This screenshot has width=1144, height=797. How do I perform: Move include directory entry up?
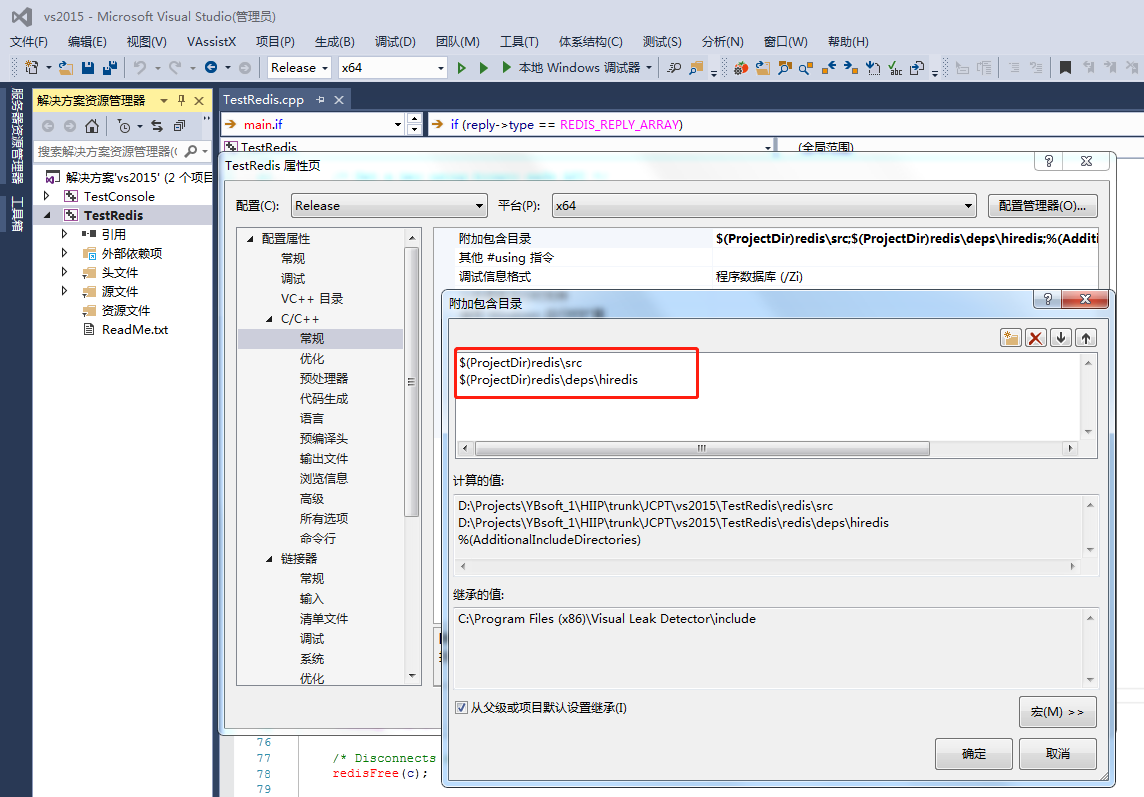1086,337
